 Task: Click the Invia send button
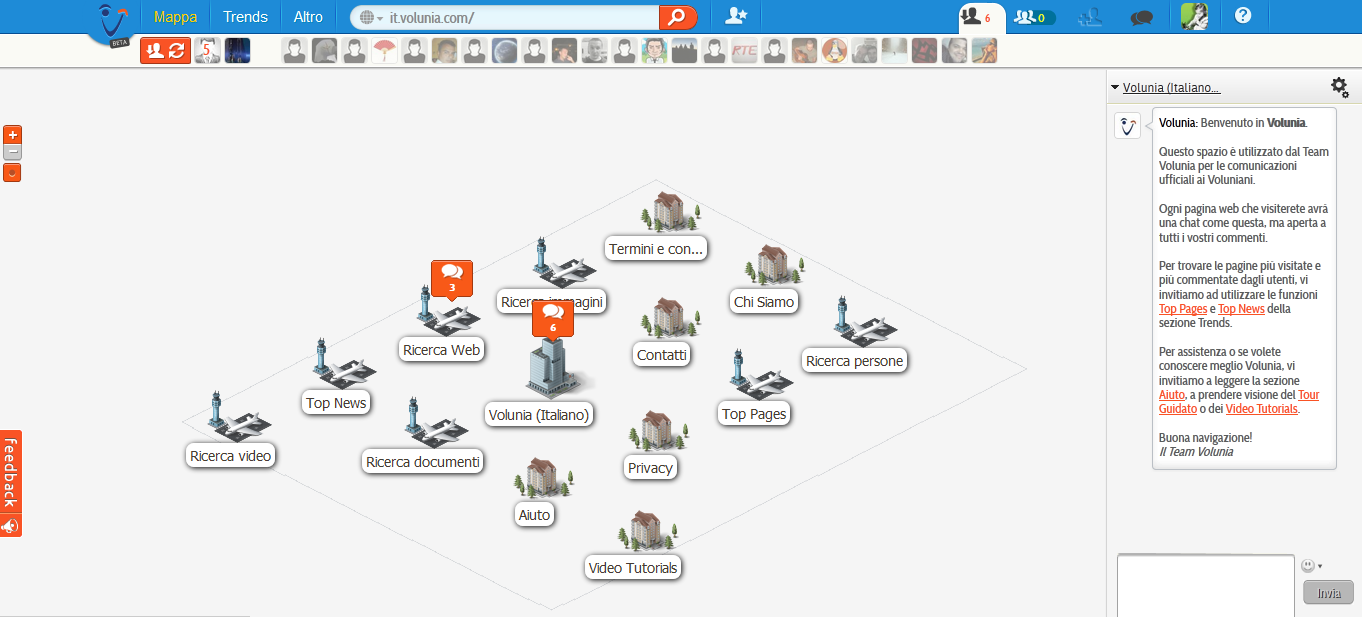1328,592
